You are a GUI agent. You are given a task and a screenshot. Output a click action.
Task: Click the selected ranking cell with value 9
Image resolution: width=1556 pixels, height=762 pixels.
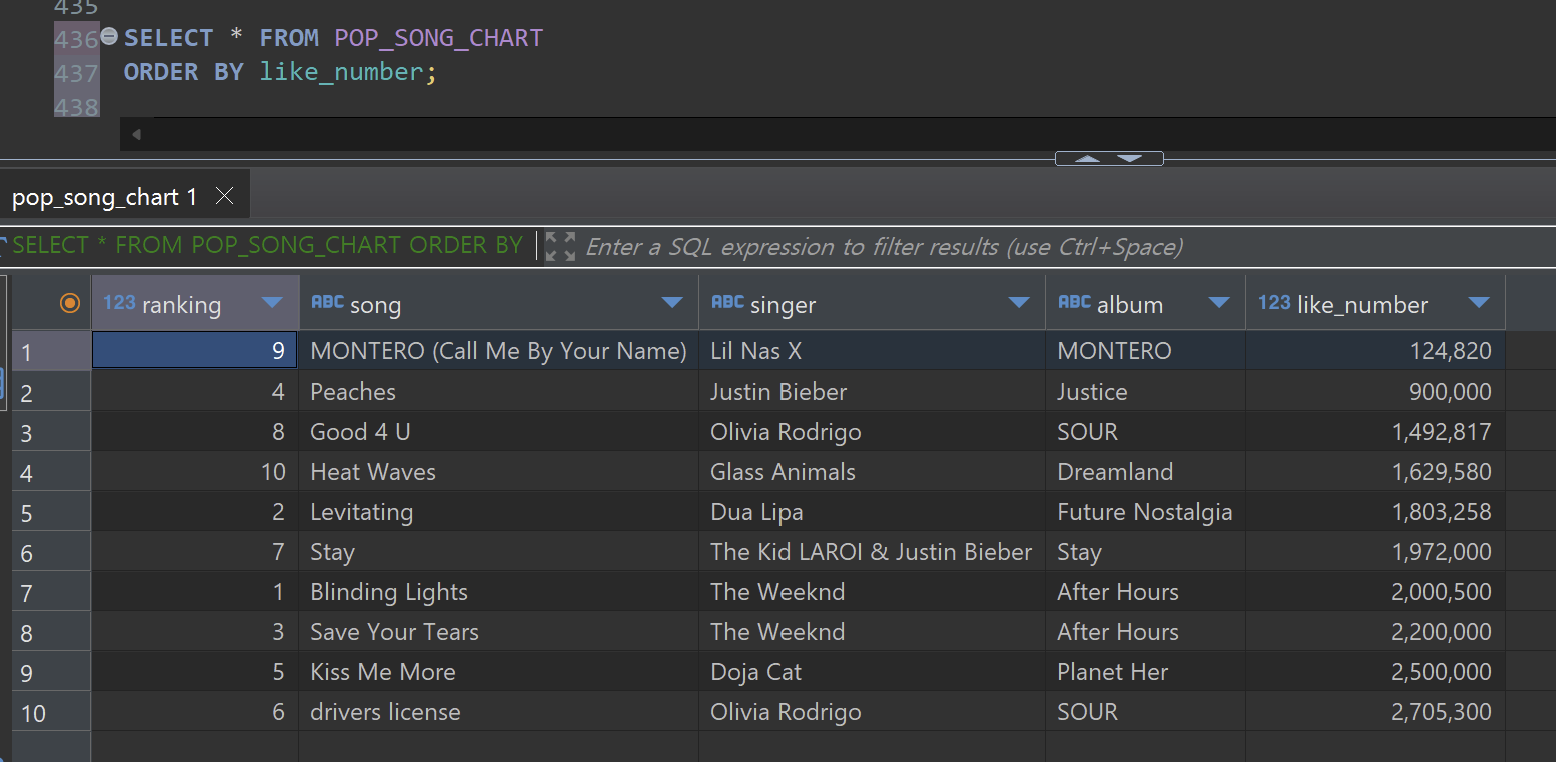click(195, 351)
